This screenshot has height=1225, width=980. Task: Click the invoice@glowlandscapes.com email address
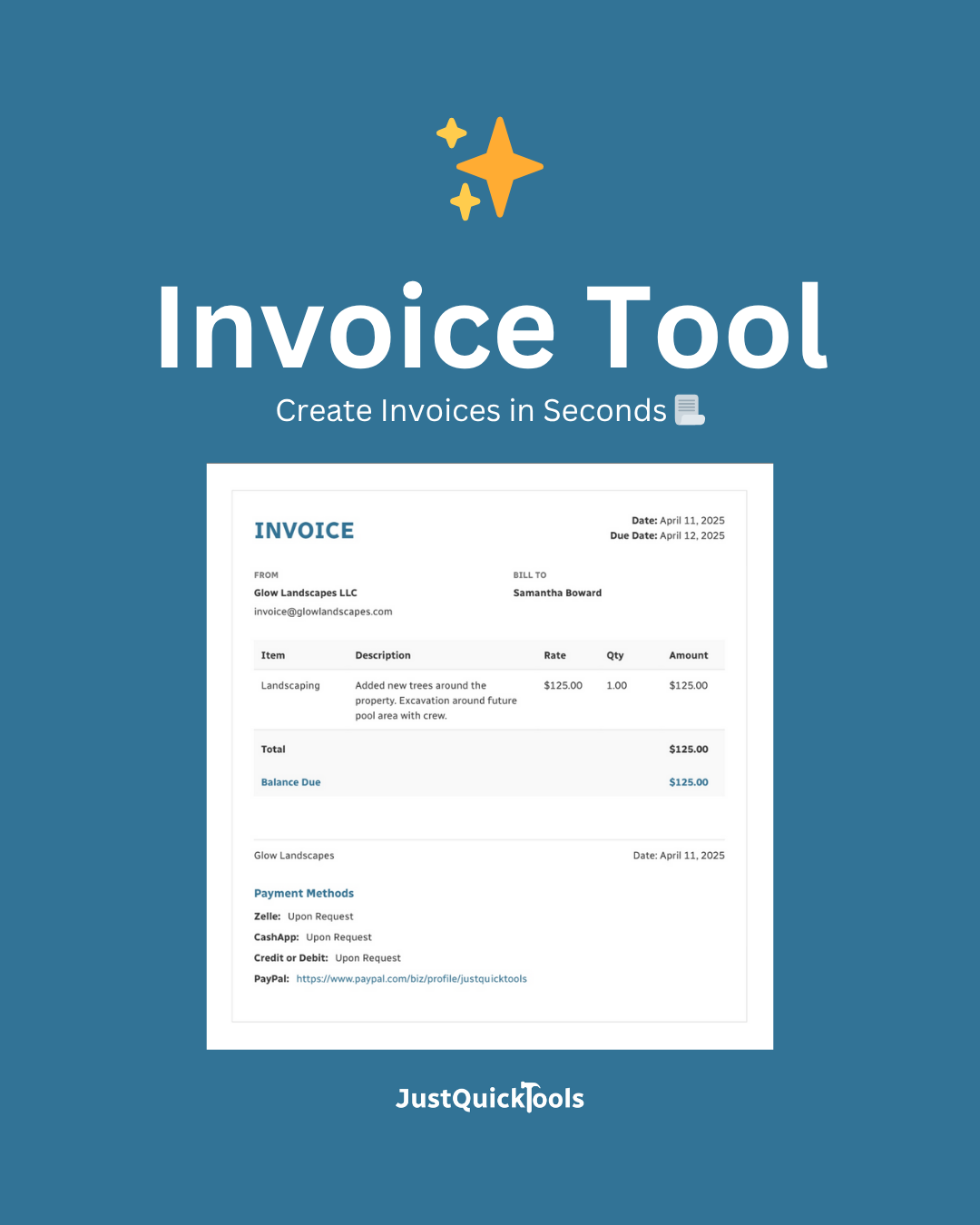click(323, 611)
